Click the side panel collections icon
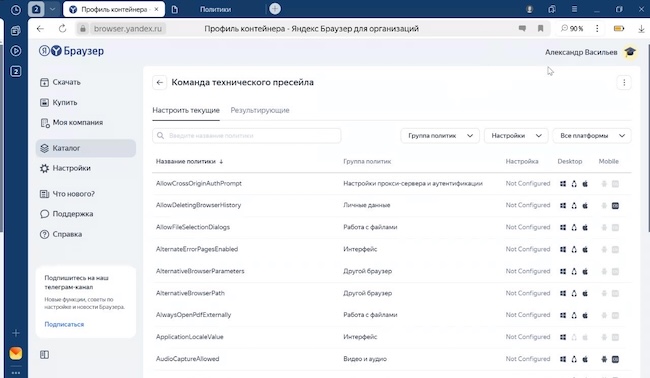 pyautogui.click(x=15, y=30)
